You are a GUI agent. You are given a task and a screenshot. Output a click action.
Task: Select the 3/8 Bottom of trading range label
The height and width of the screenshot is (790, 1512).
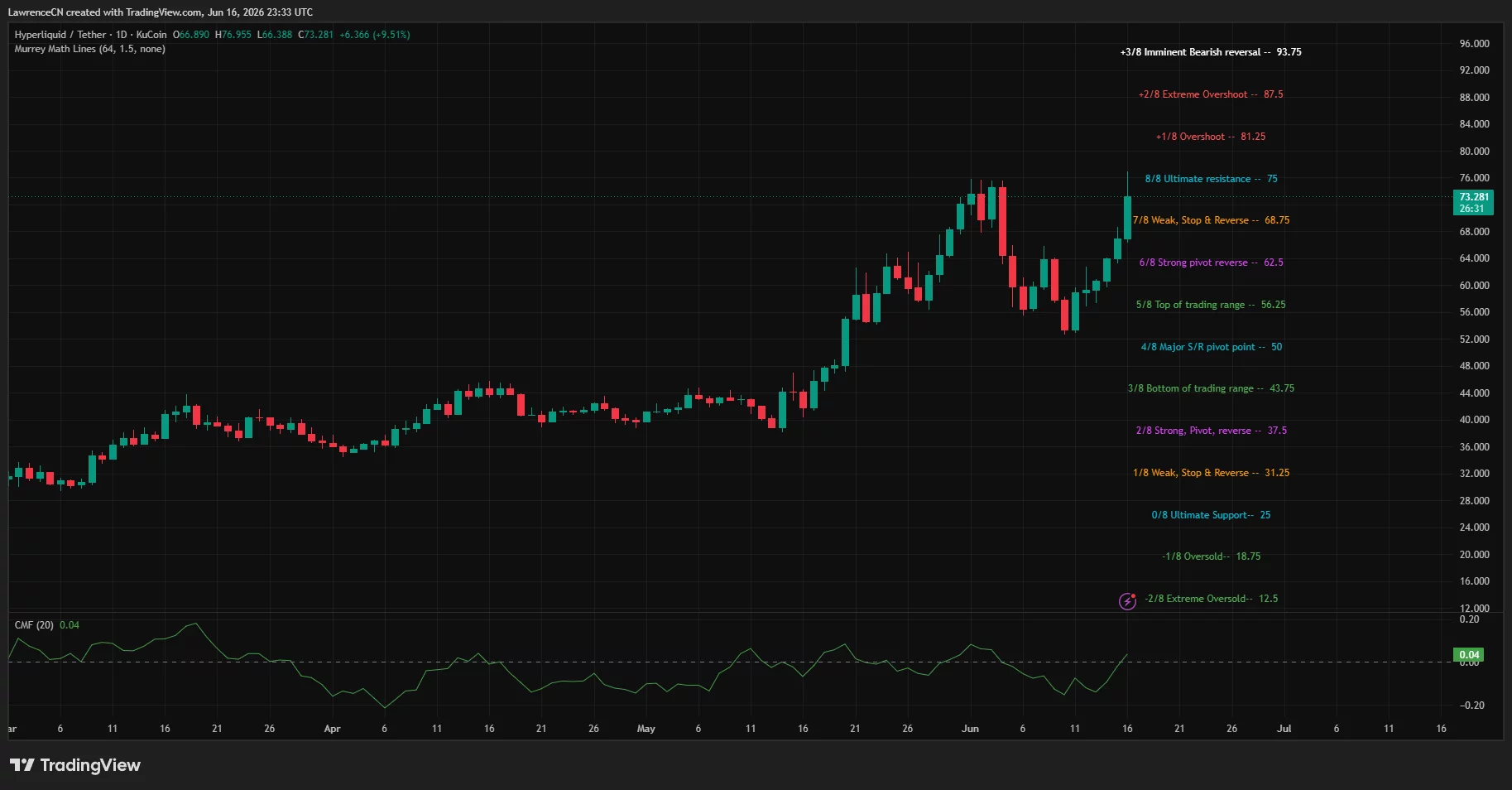[x=1211, y=388]
